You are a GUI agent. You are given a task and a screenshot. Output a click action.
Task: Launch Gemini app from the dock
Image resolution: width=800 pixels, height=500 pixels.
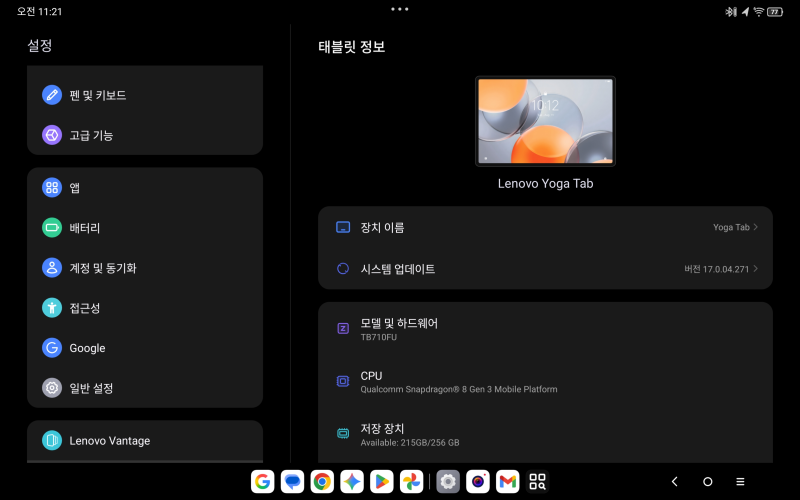tap(352, 481)
